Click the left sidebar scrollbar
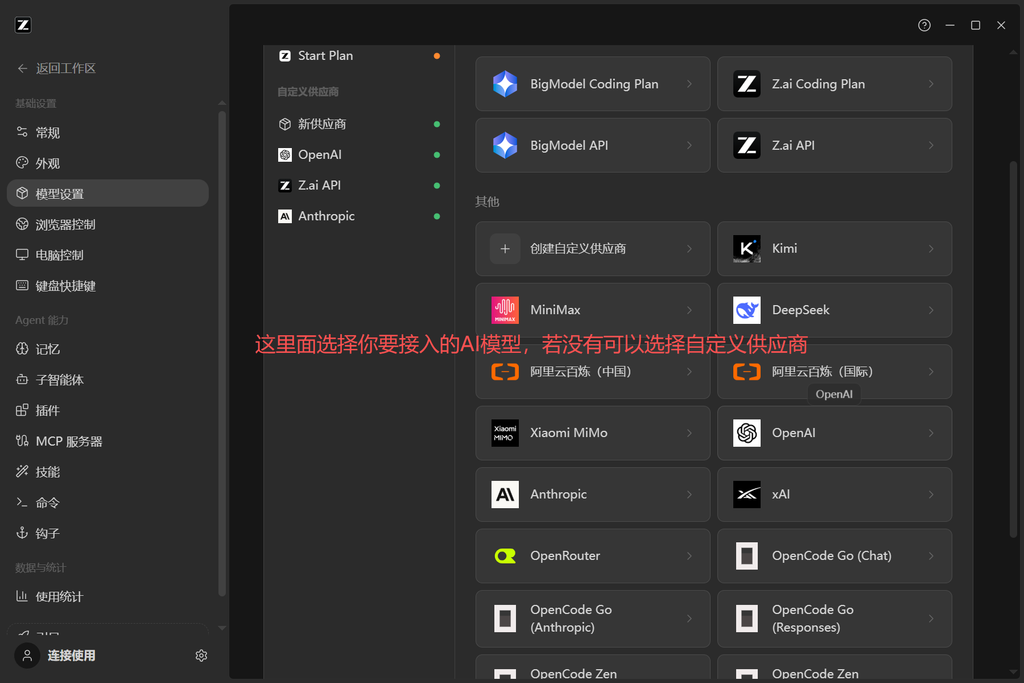This screenshot has height=683, width=1024. 222,353
